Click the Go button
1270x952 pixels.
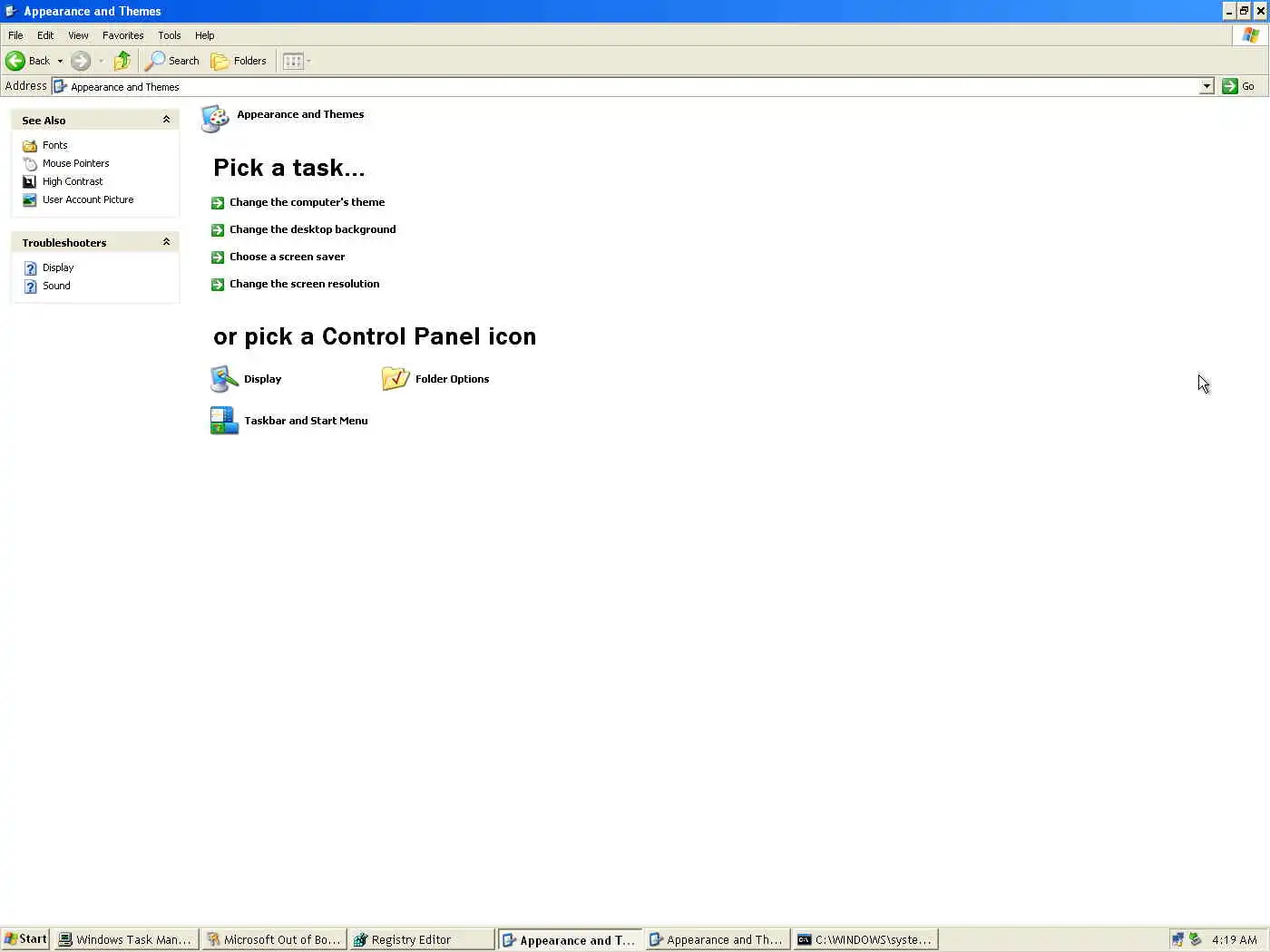tap(1239, 86)
